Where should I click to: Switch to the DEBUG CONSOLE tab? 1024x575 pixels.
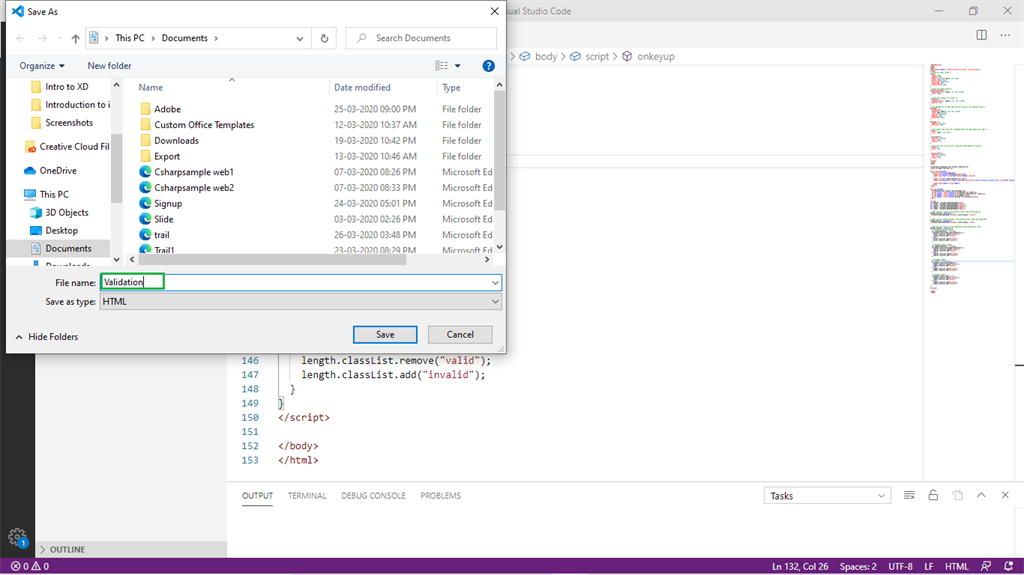click(x=373, y=496)
